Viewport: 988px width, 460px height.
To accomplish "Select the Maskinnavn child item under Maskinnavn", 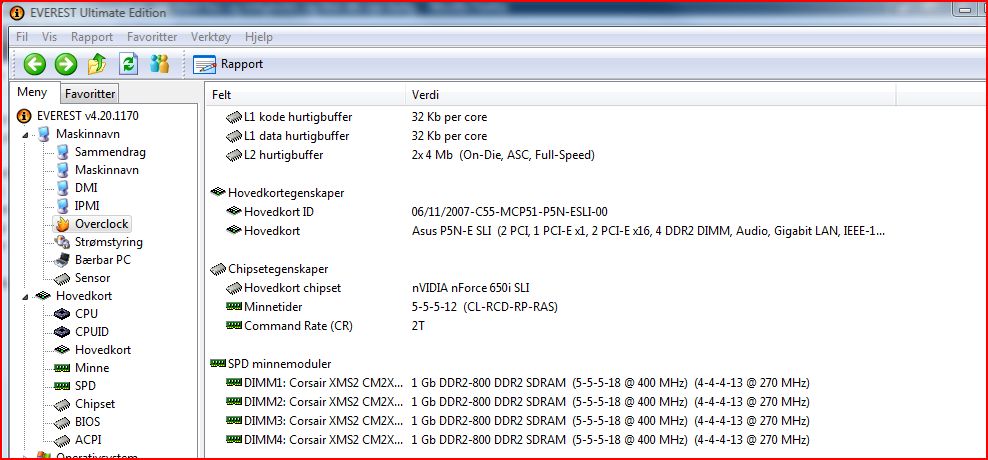I will coord(98,170).
